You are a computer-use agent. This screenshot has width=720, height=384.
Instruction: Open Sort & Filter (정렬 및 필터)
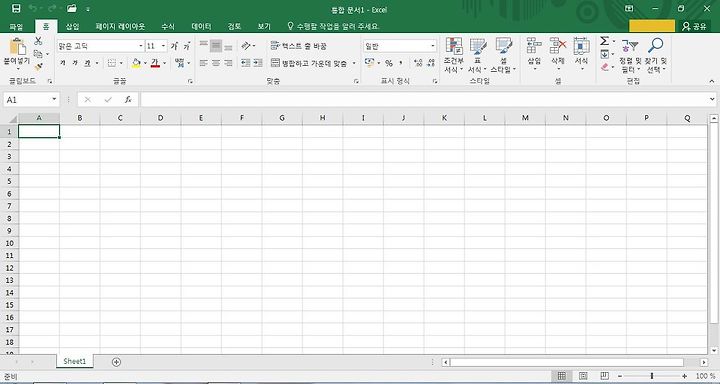(x=630, y=55)
